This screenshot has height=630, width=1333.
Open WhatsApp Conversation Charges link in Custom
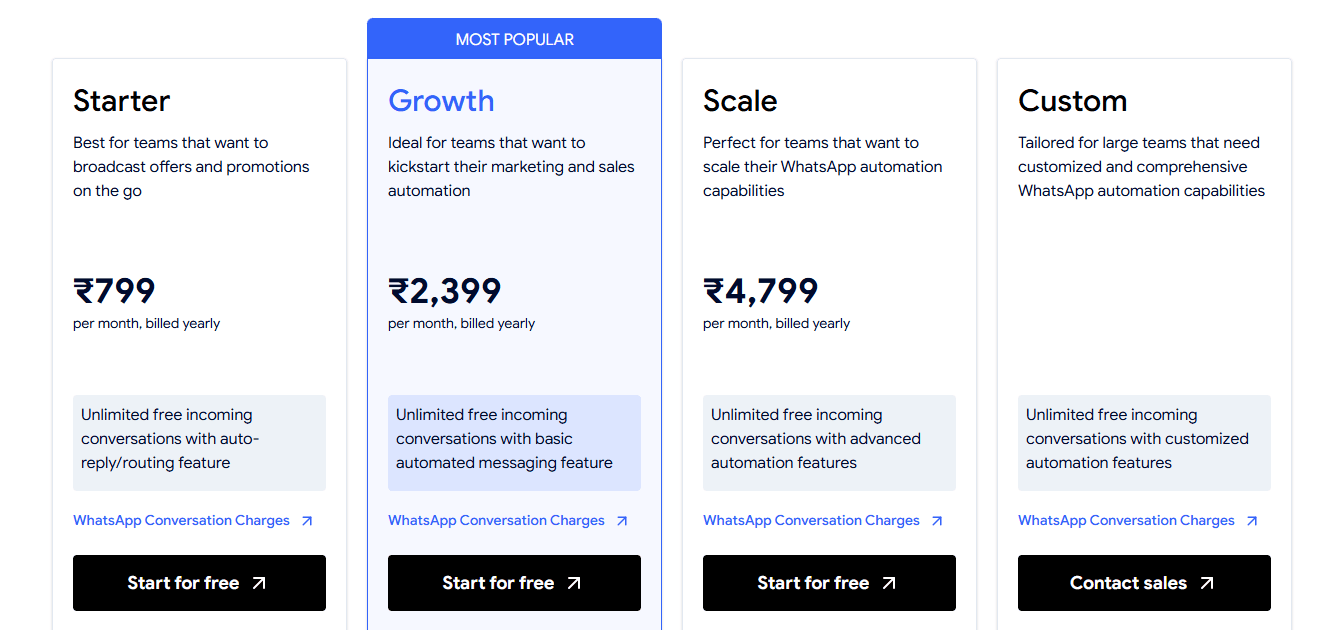[x=1126, y=521]
